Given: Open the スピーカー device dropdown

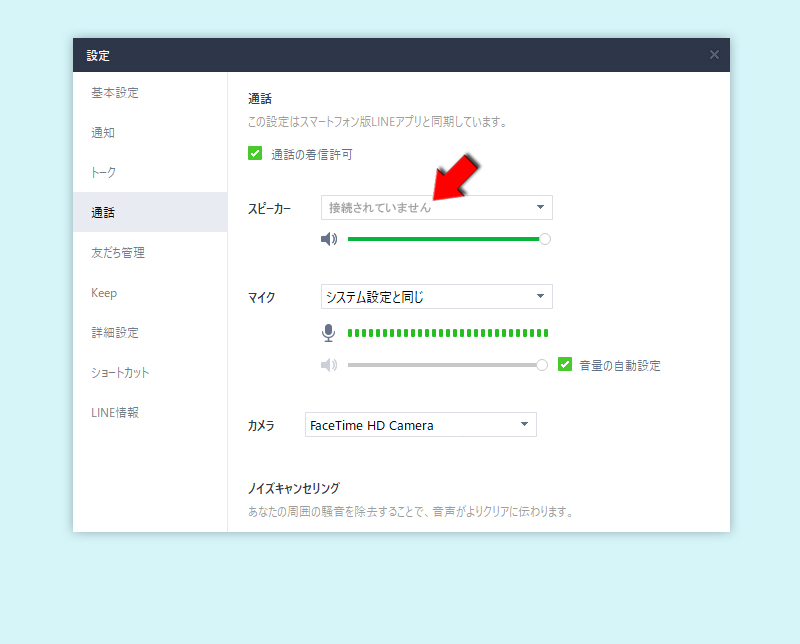Looking at the screenshot, I should click(436, 207).
